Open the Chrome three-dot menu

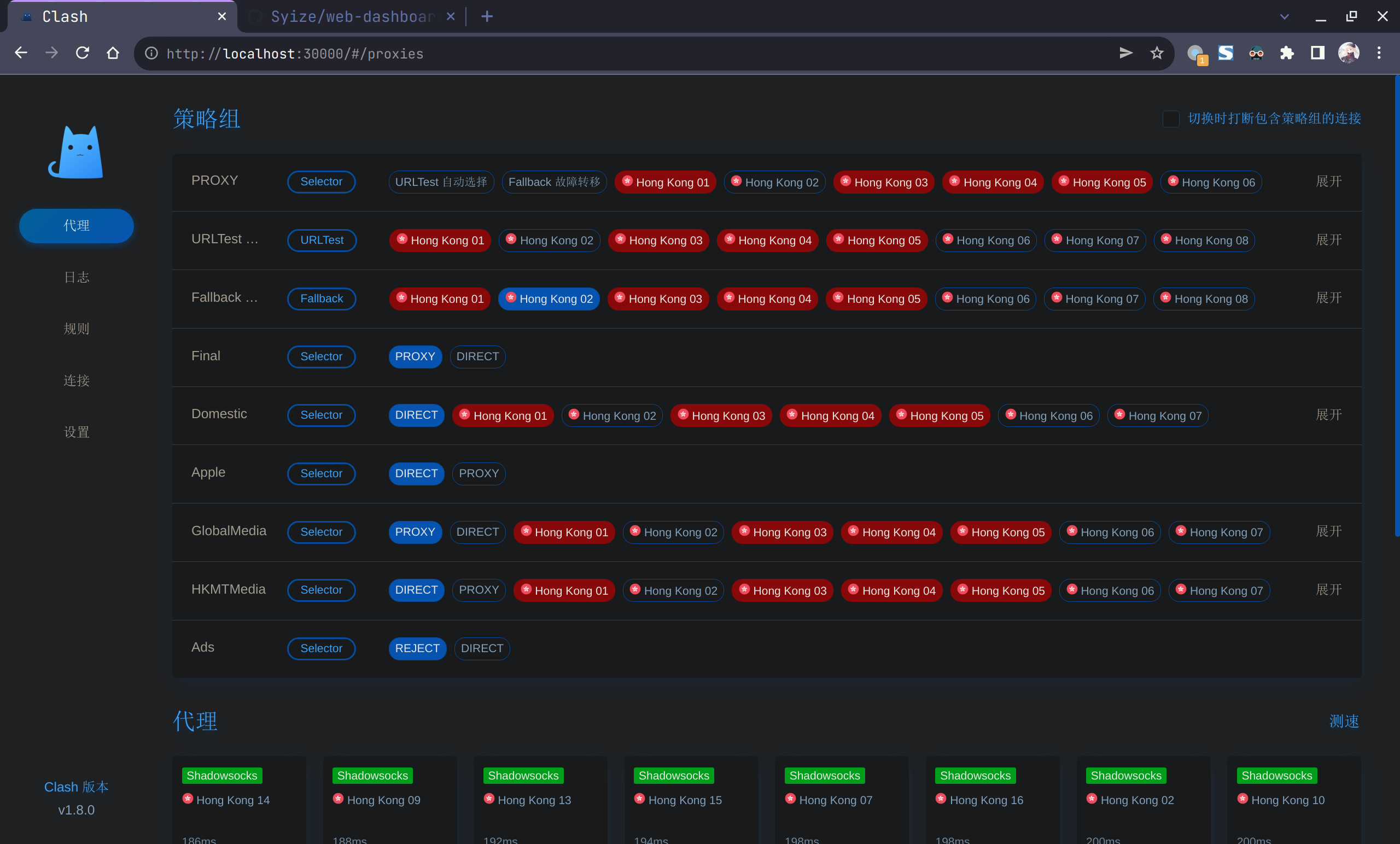(1379, 54)
